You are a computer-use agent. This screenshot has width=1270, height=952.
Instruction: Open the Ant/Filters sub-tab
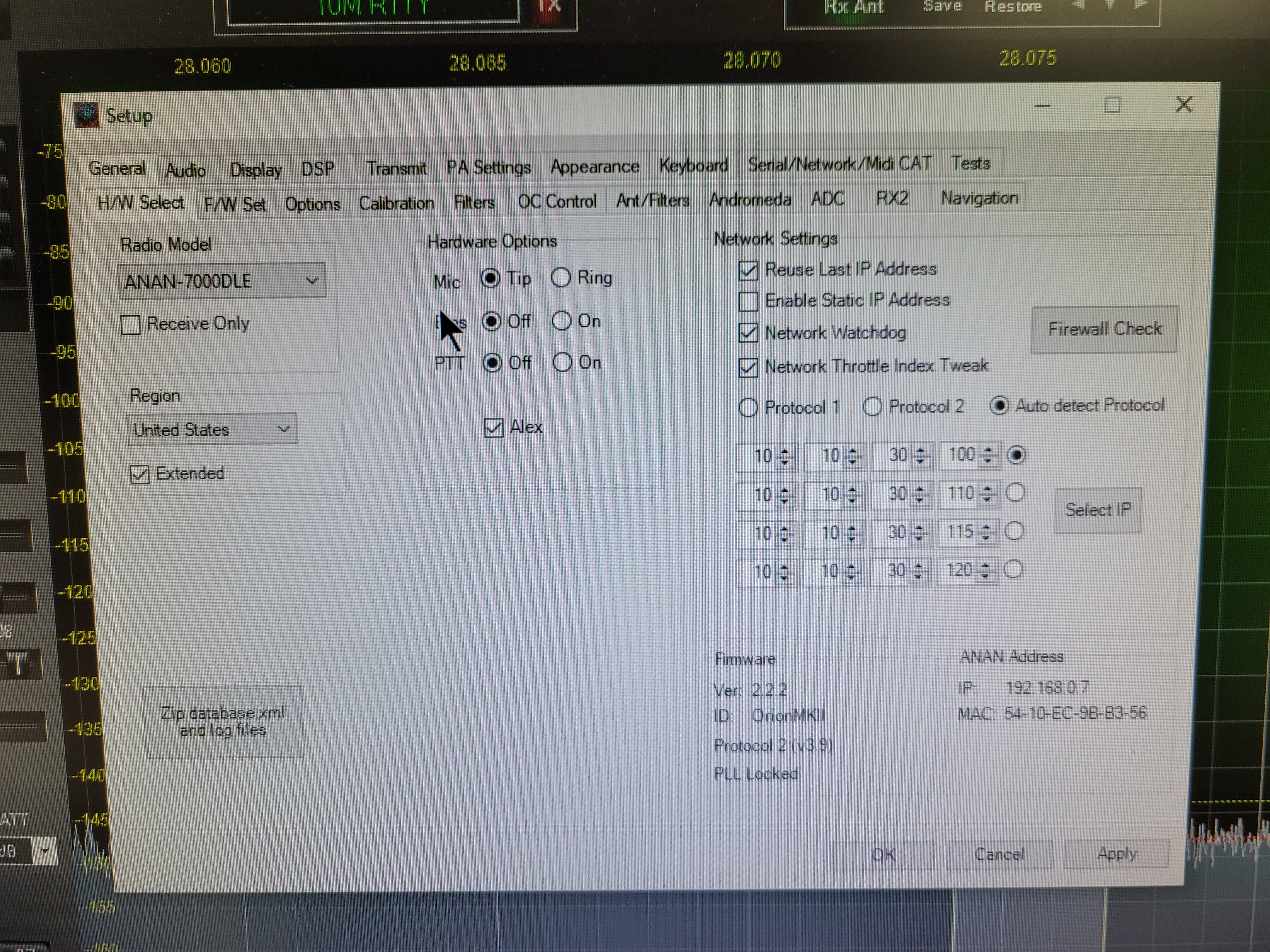tap(652, 201)
